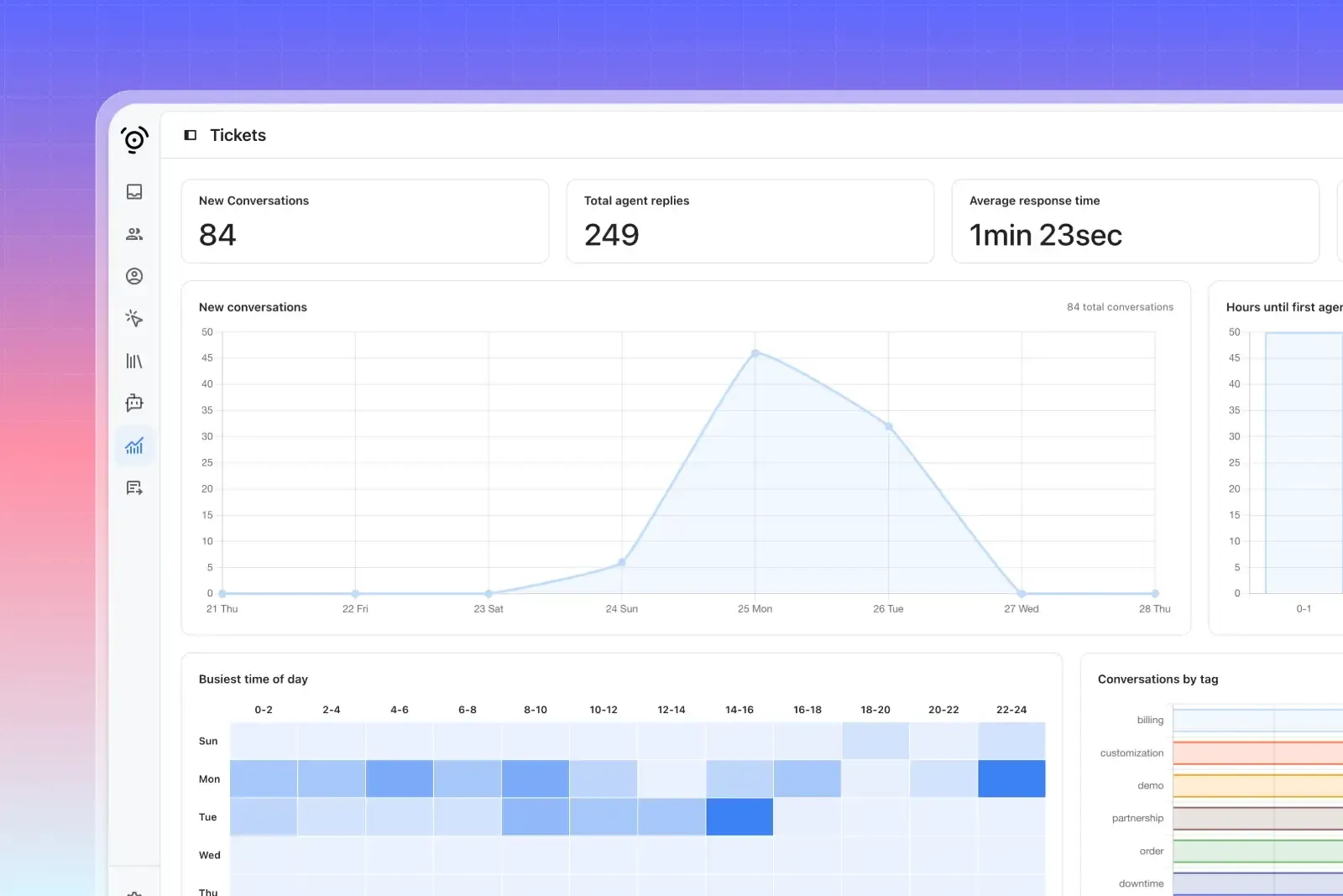Open the account profile circle icon
The image size is (1343, 896).
point(134,276)
